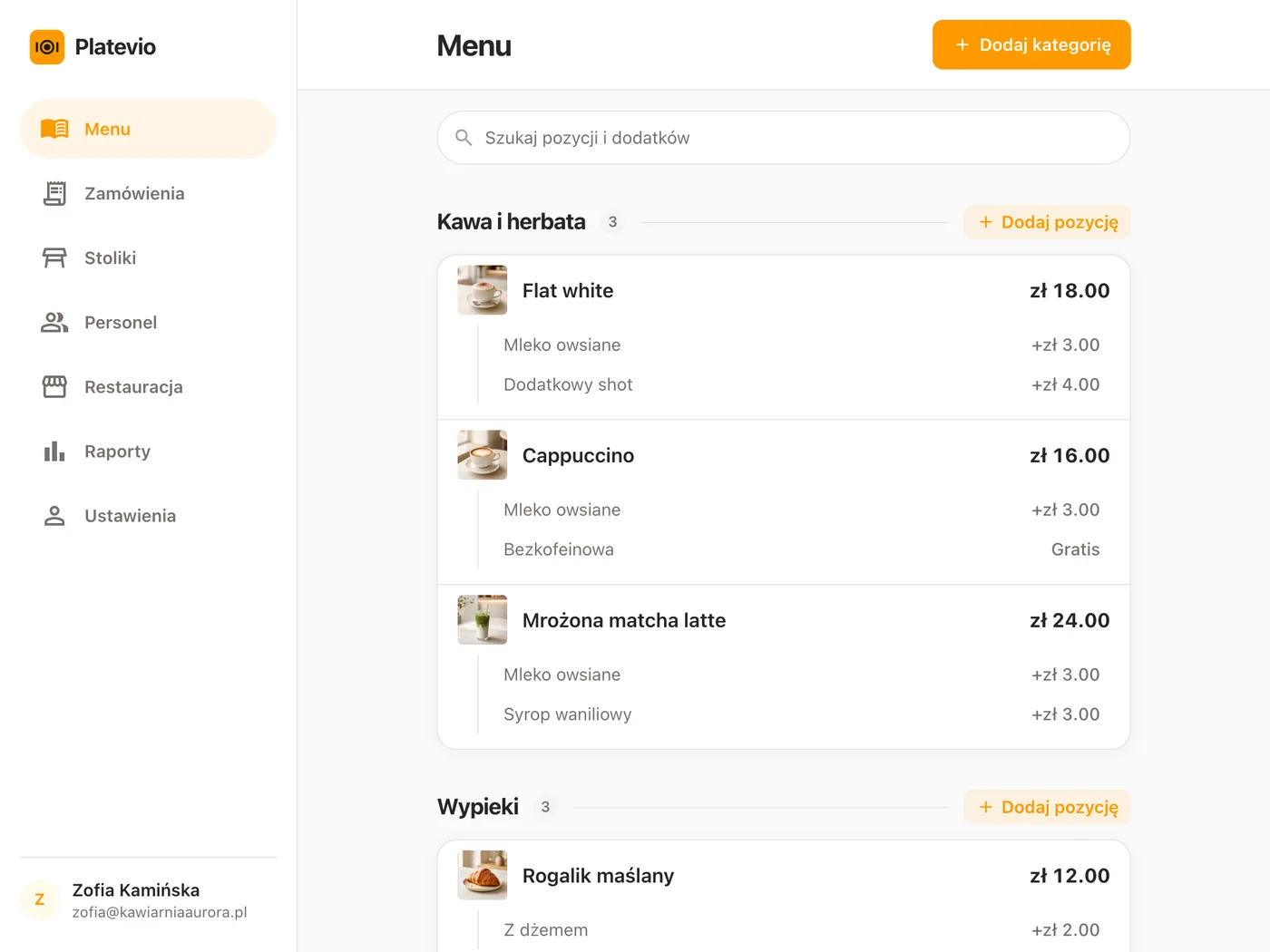
Task: Open the Rogalik maślany item
Action: pos(784,876)
